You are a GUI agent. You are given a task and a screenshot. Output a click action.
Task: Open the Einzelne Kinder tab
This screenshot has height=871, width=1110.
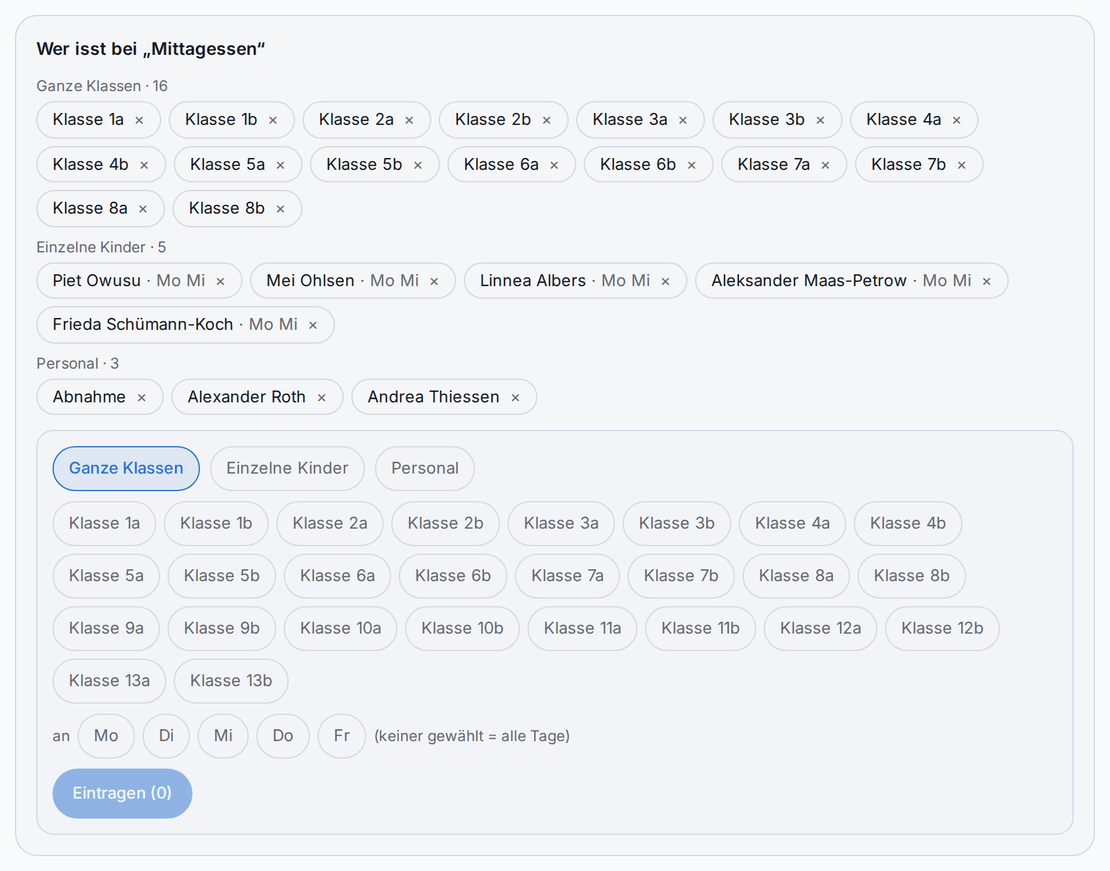(x=287, y=468)
